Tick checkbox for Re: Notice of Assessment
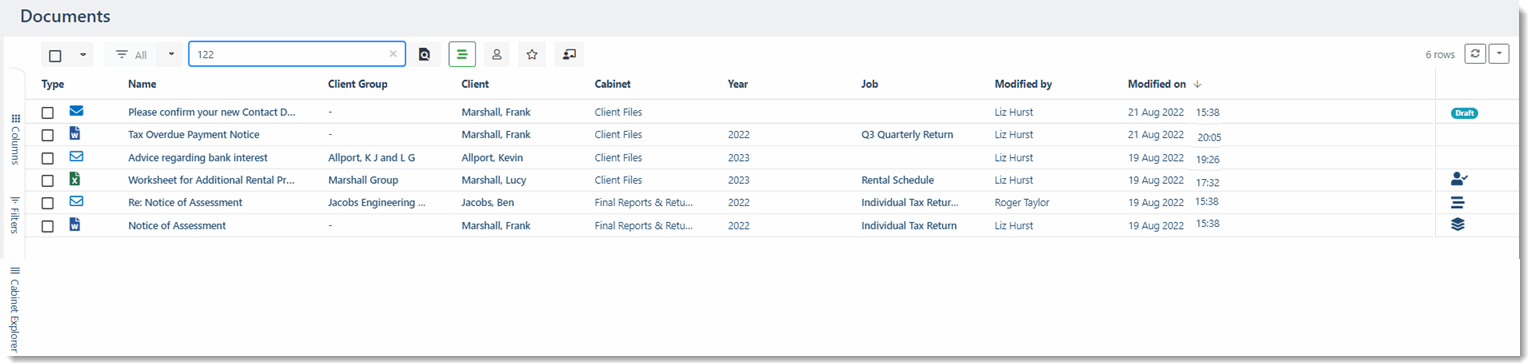The height and width of the screenshot is (363, 1529). point(47,203)
